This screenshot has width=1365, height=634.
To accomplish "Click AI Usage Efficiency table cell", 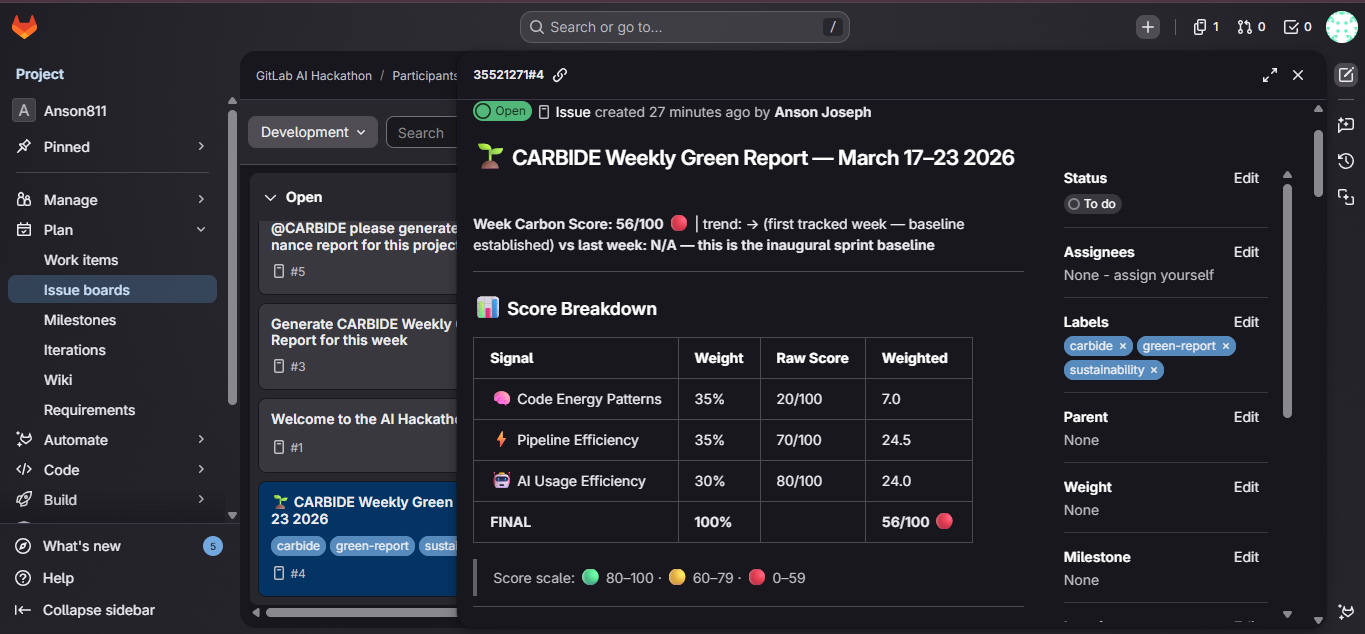I will coord(577,481).
